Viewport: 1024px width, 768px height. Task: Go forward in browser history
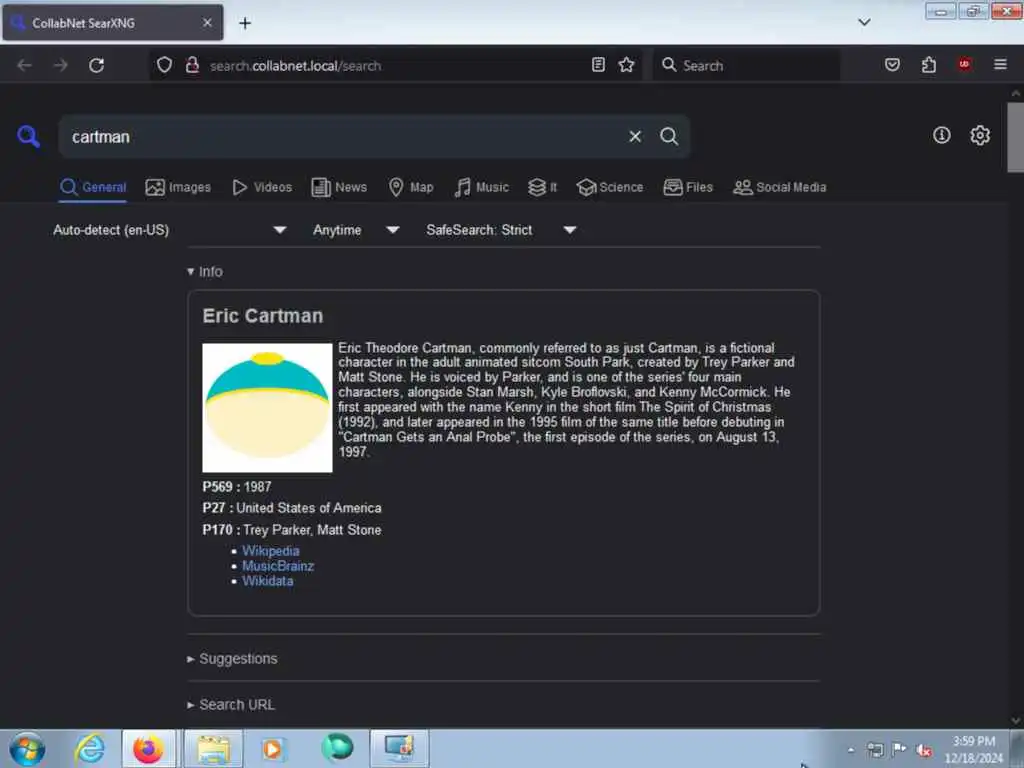click(61, 65)
